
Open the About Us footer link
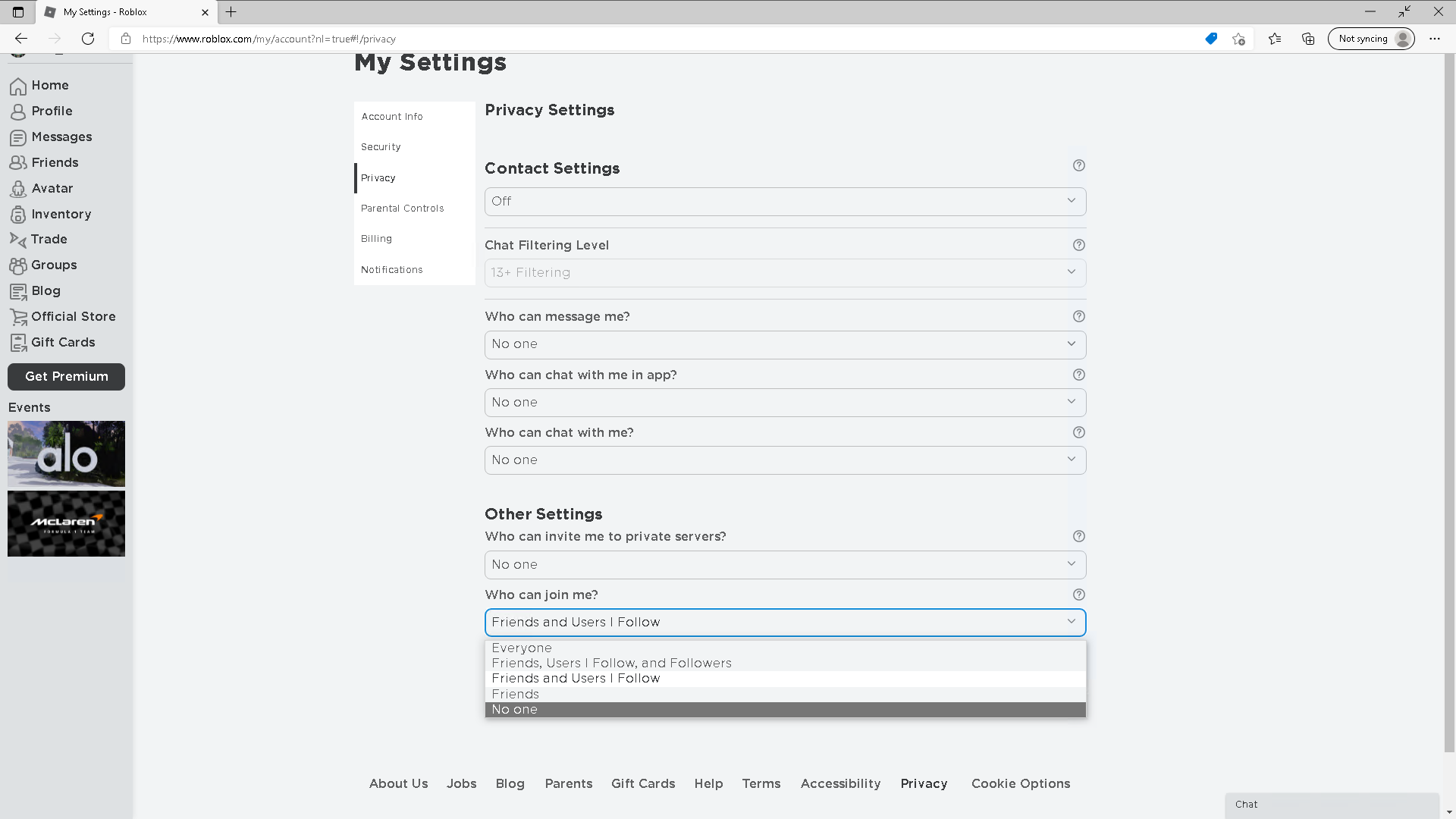point(398,784)
